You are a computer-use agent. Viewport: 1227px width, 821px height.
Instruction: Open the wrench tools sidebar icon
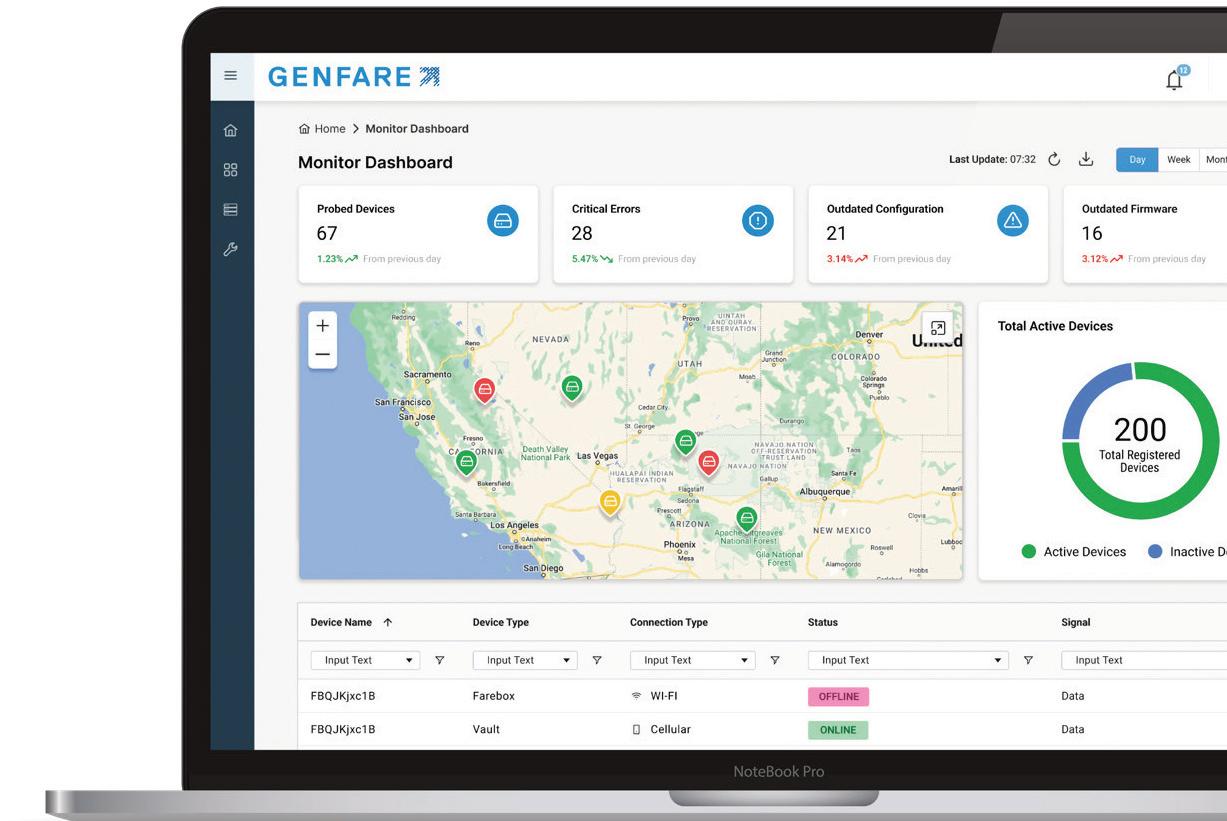click(x=231, y=249)
